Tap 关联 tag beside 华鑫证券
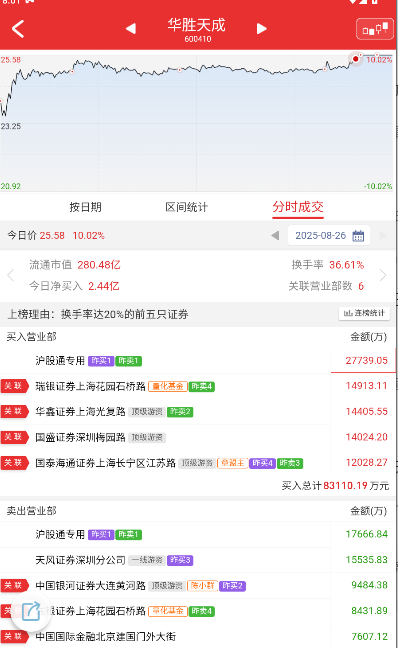The image size is (398, 648). pyautogui.click(x=14, y=411)
